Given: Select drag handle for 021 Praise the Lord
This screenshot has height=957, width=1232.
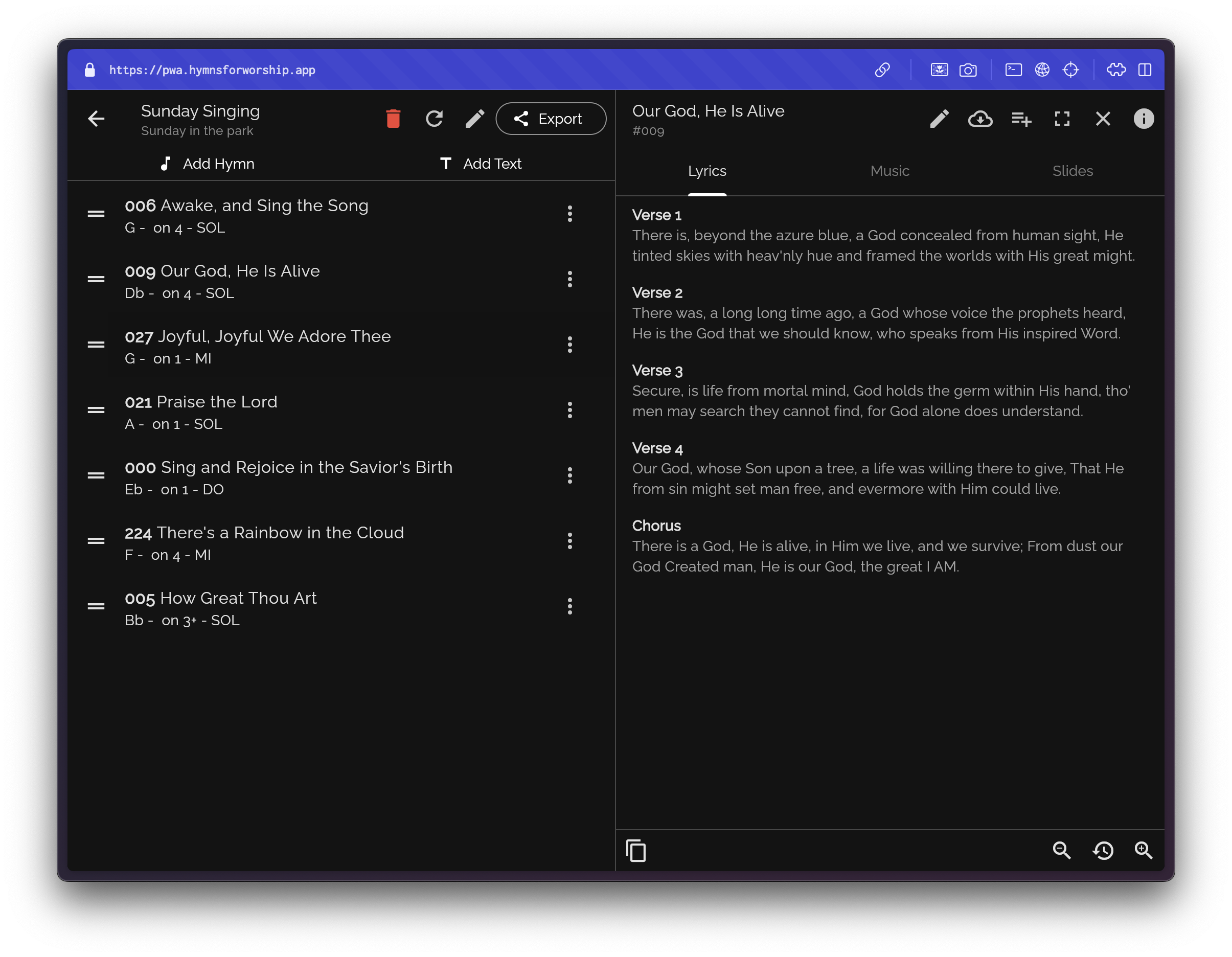Looking at the screenshot, I should click(x=96, y=410).
